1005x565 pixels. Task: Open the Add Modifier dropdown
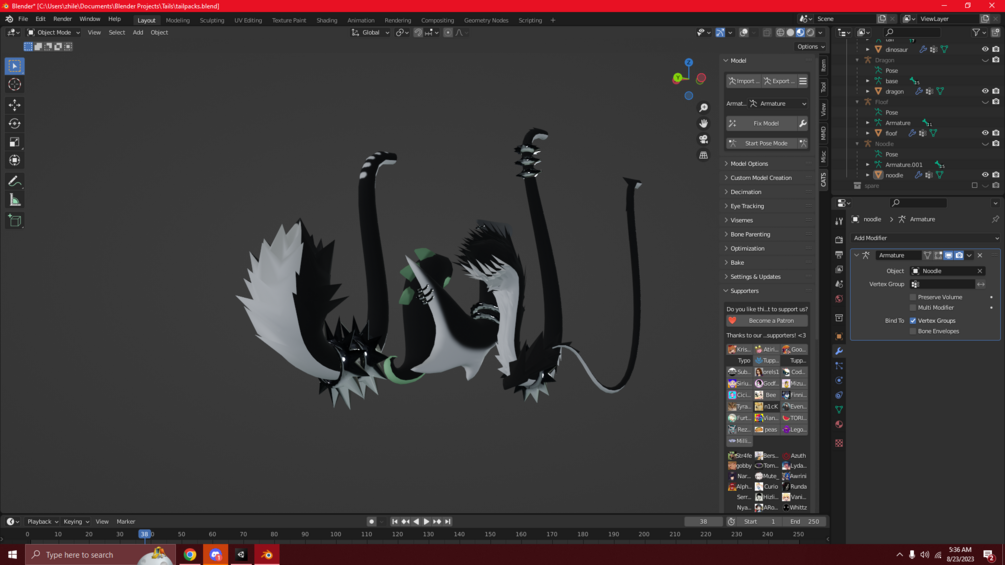pyautogui.click(x=926, y=238)
